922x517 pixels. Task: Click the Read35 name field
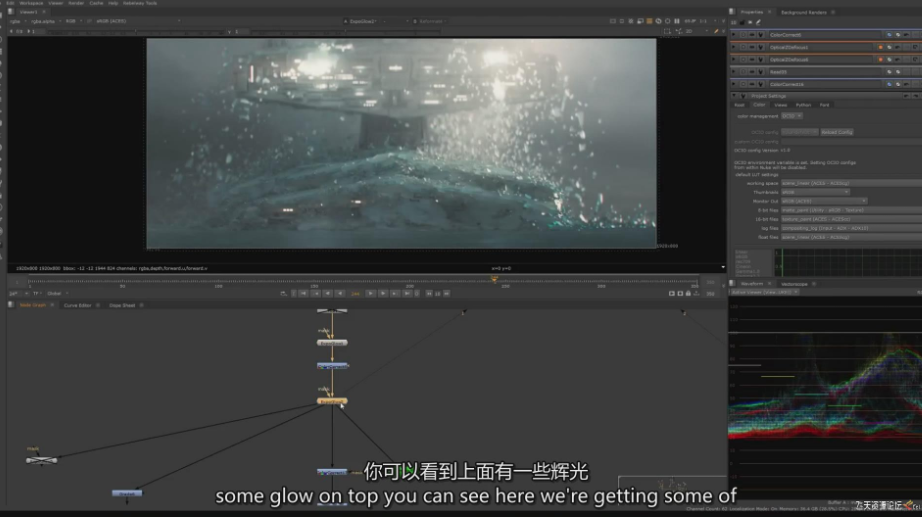(824, 72)
